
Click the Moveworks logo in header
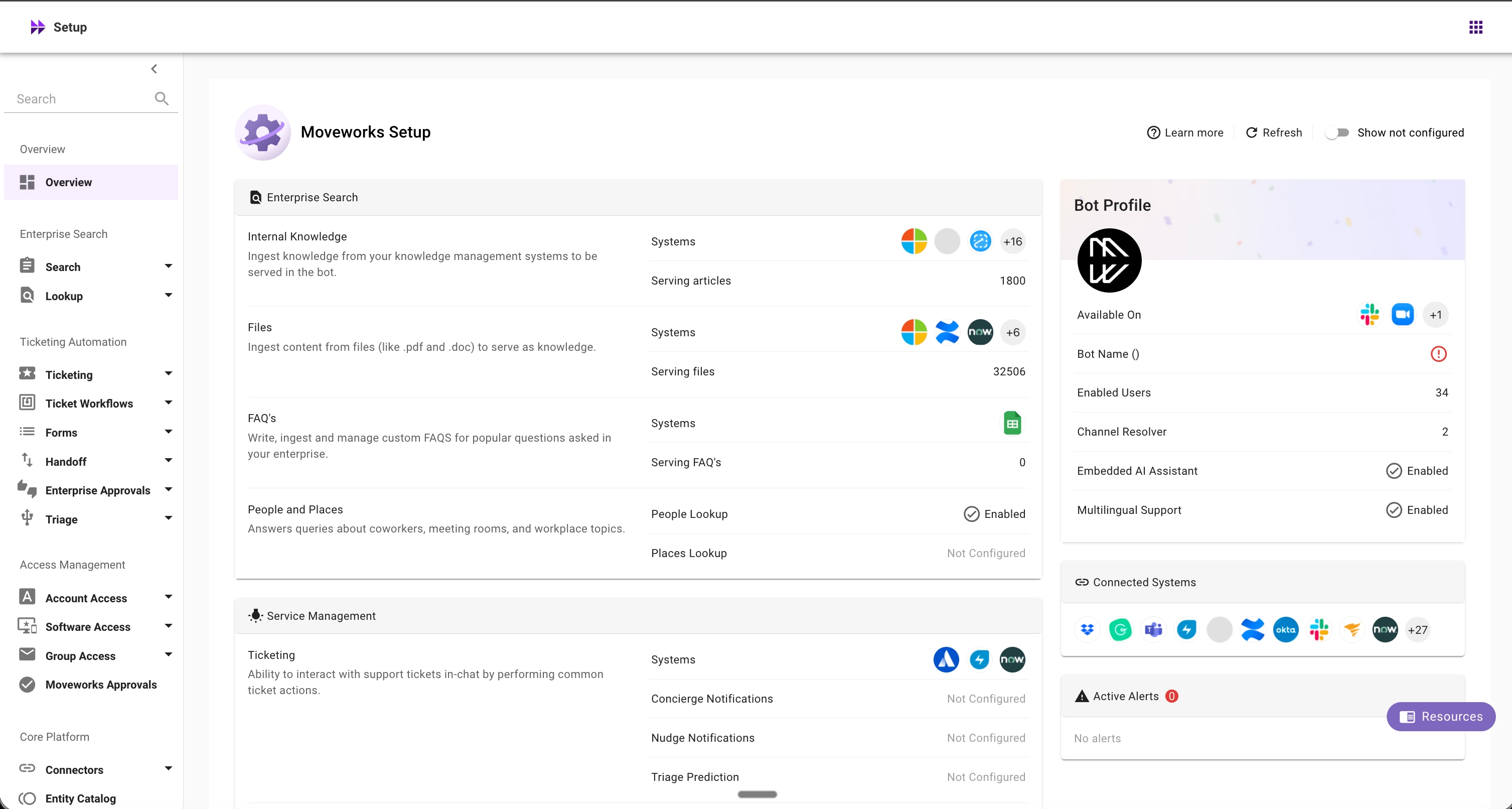38,27
